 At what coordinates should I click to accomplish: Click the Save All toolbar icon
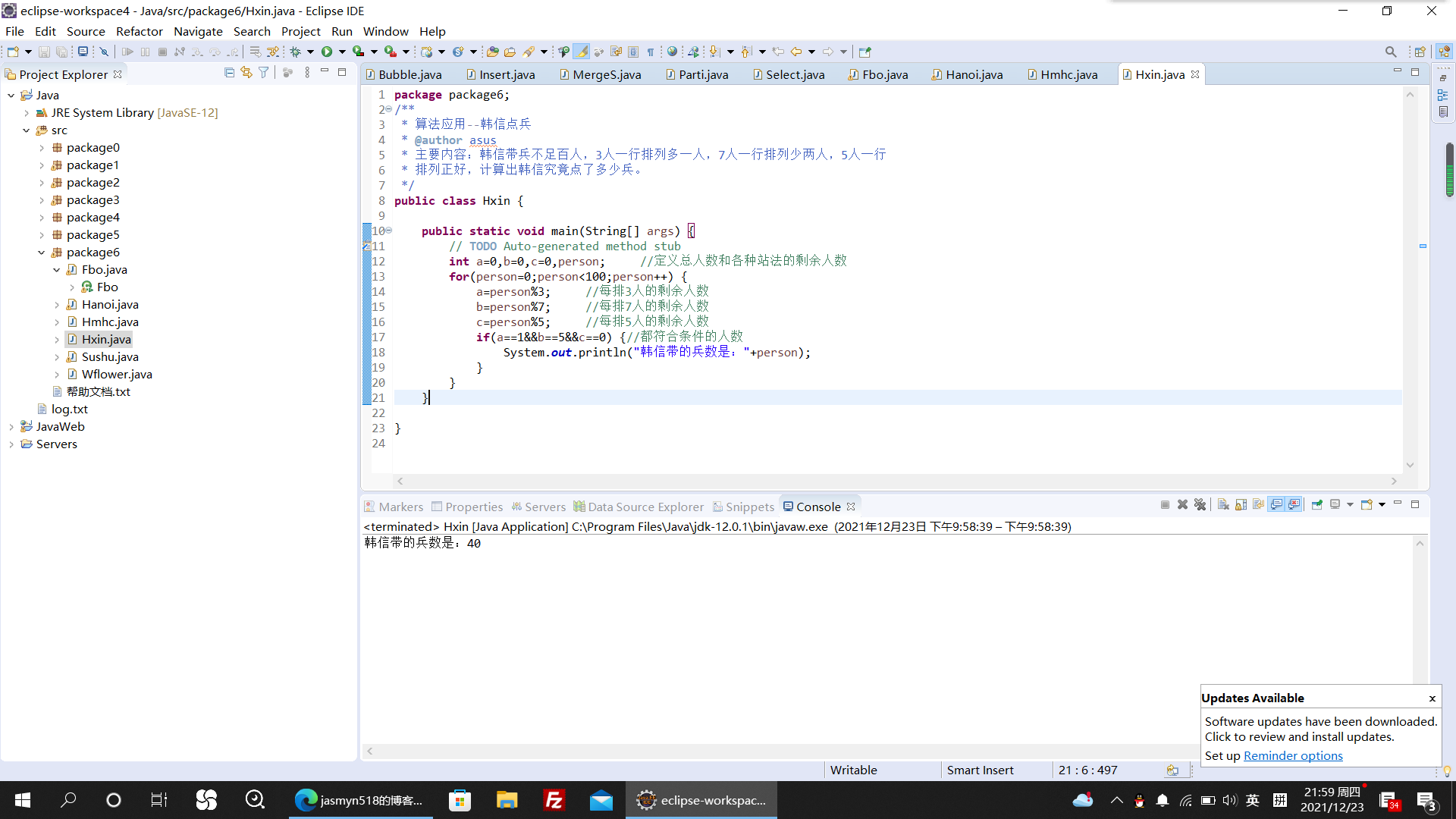coord(61,52)
